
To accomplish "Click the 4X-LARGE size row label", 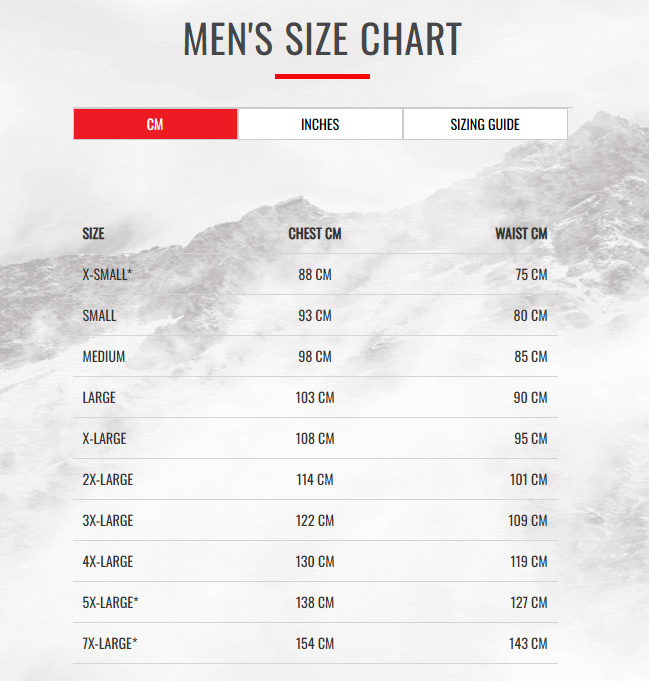I will [x=107, y=562].
